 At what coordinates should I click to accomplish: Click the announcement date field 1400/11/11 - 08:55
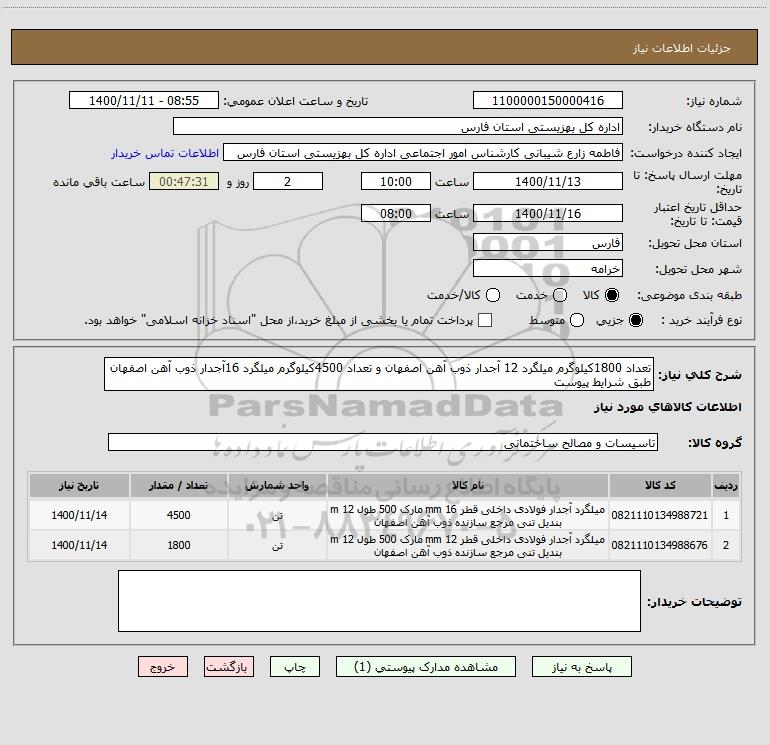(x=144, y=100)
